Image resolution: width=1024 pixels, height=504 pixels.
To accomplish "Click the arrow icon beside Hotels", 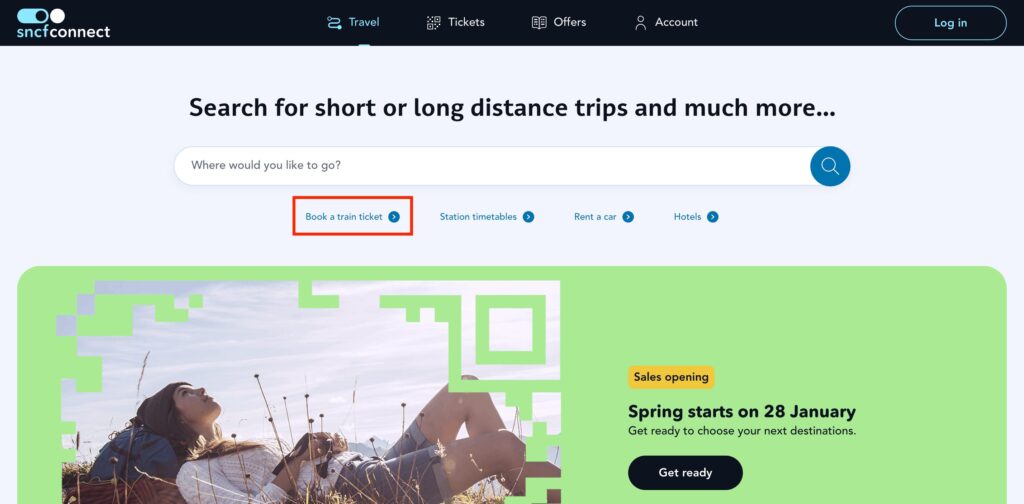I will pos(712,217).
